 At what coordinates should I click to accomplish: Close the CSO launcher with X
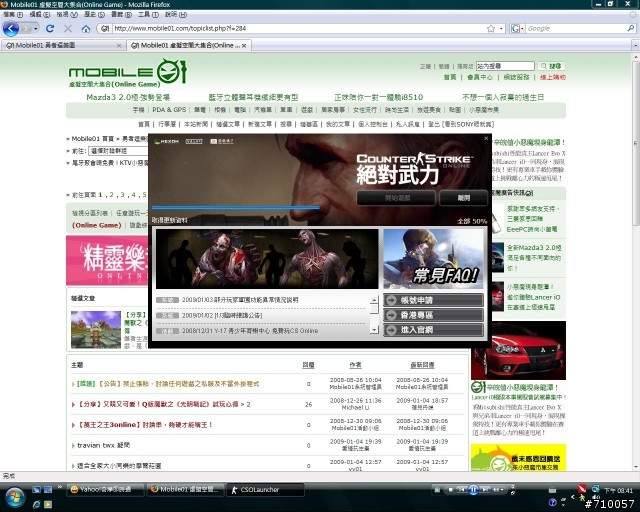486,138
